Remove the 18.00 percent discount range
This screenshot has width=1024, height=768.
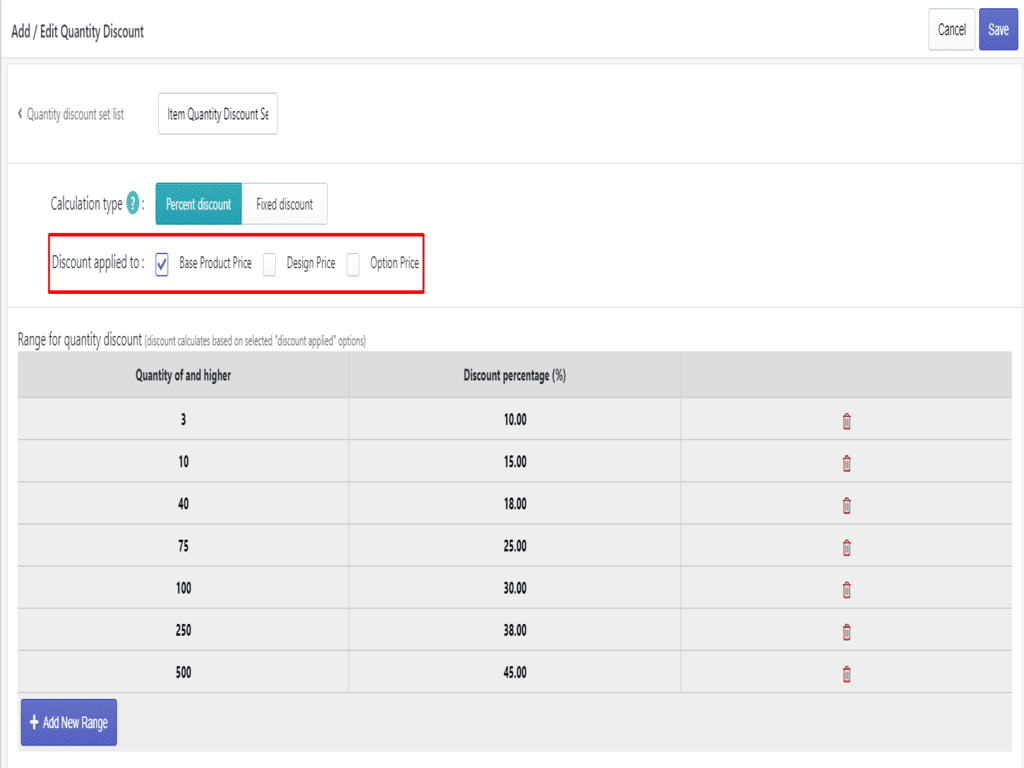pos(846,505)
